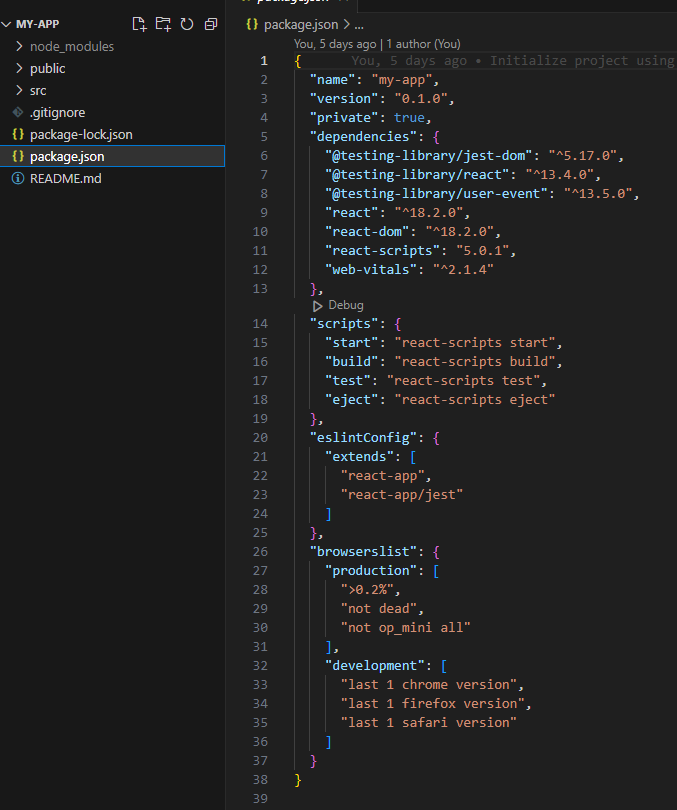Refresh the explorer with the circular arrow icon
This screenshot has width=677, height=810.
point(187,24)
